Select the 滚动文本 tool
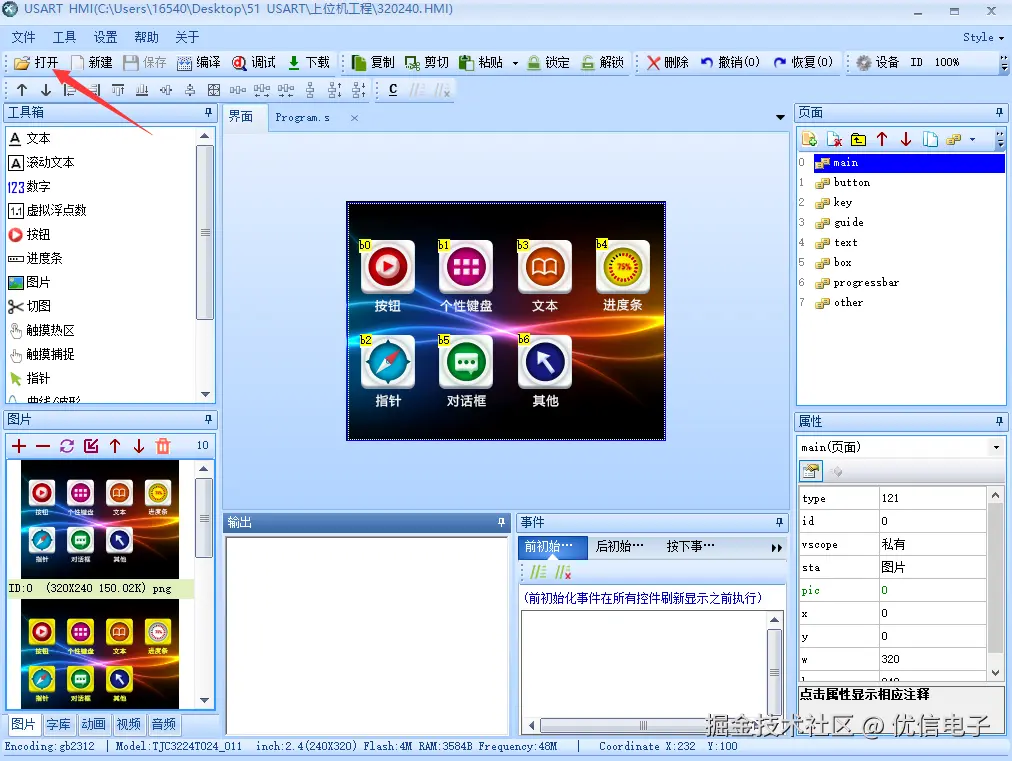The width and height of the screenshot is (1012, 761). tap(41, 162)
